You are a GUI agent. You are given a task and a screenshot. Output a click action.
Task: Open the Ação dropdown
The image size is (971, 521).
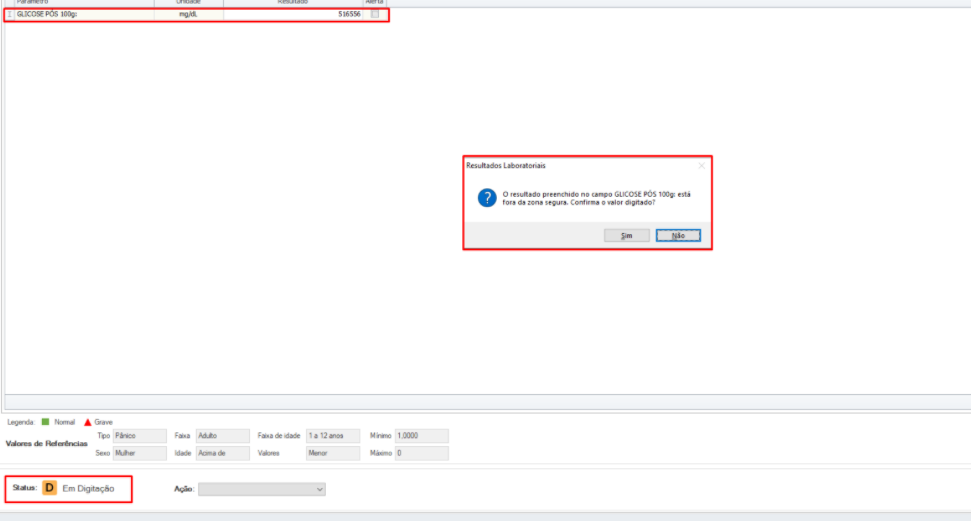click(x=262, y=489)
